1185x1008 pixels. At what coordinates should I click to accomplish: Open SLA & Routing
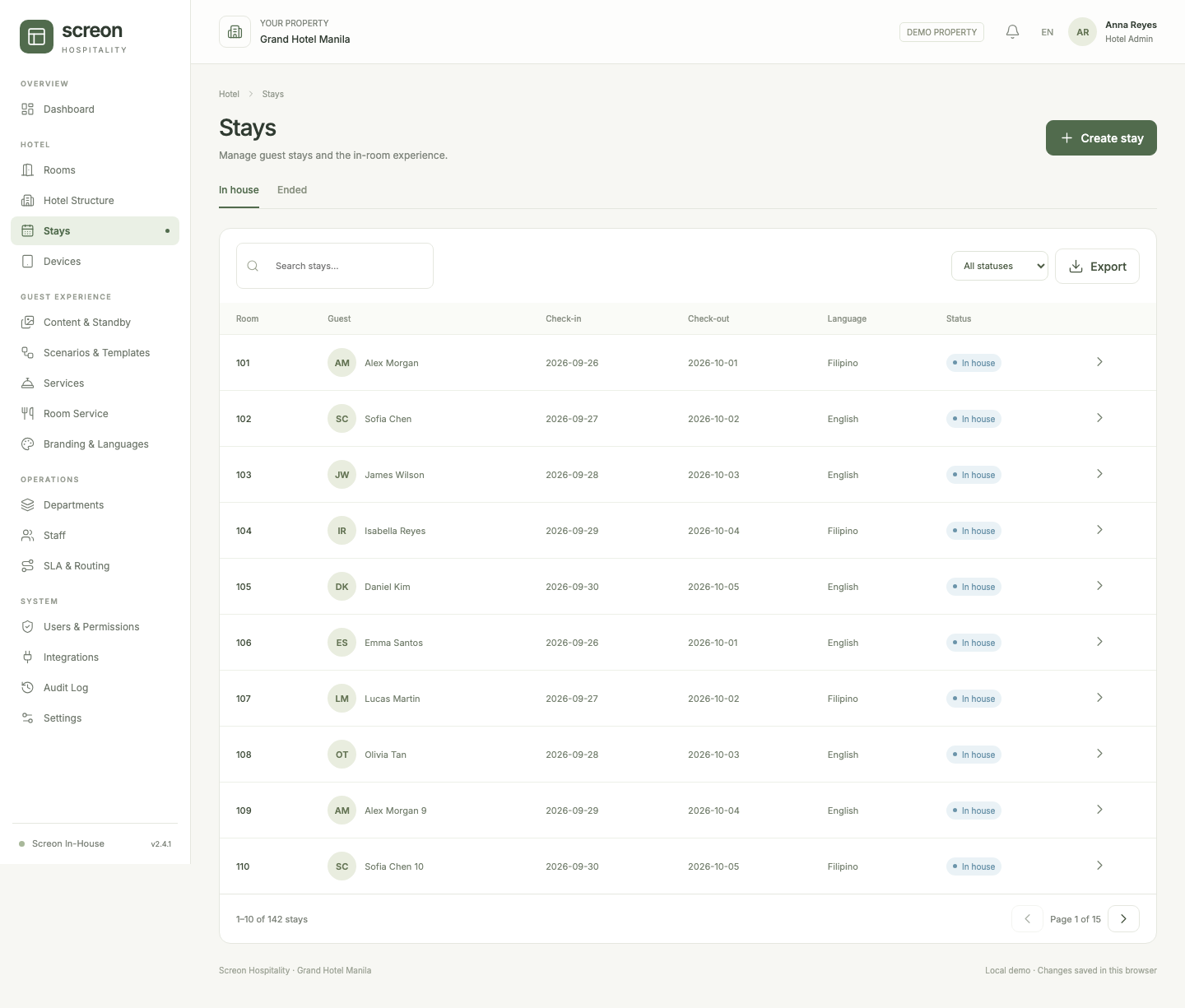tap(95, 566)
